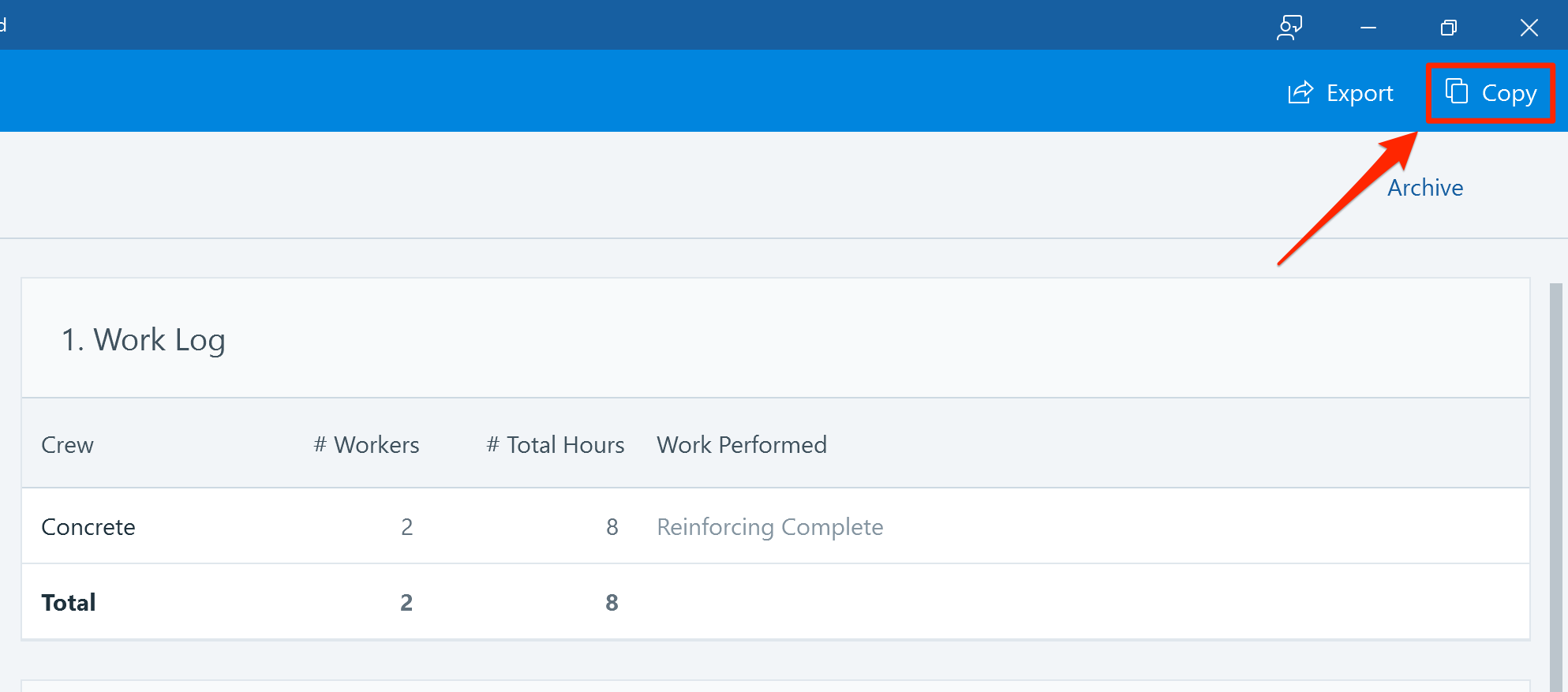Click the 'Work Performed' column header

(x=742, y=445)
